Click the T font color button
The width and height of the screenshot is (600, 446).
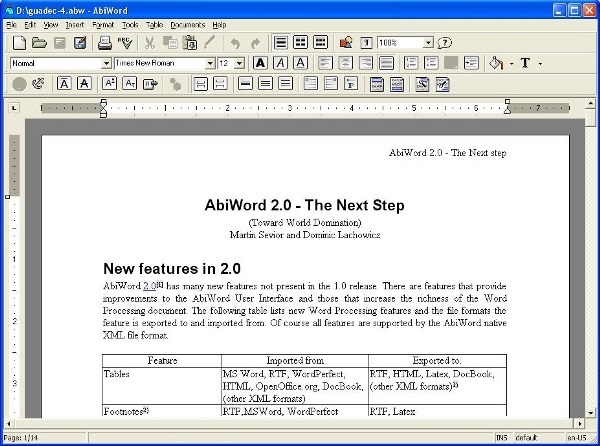tap(526, 63)
